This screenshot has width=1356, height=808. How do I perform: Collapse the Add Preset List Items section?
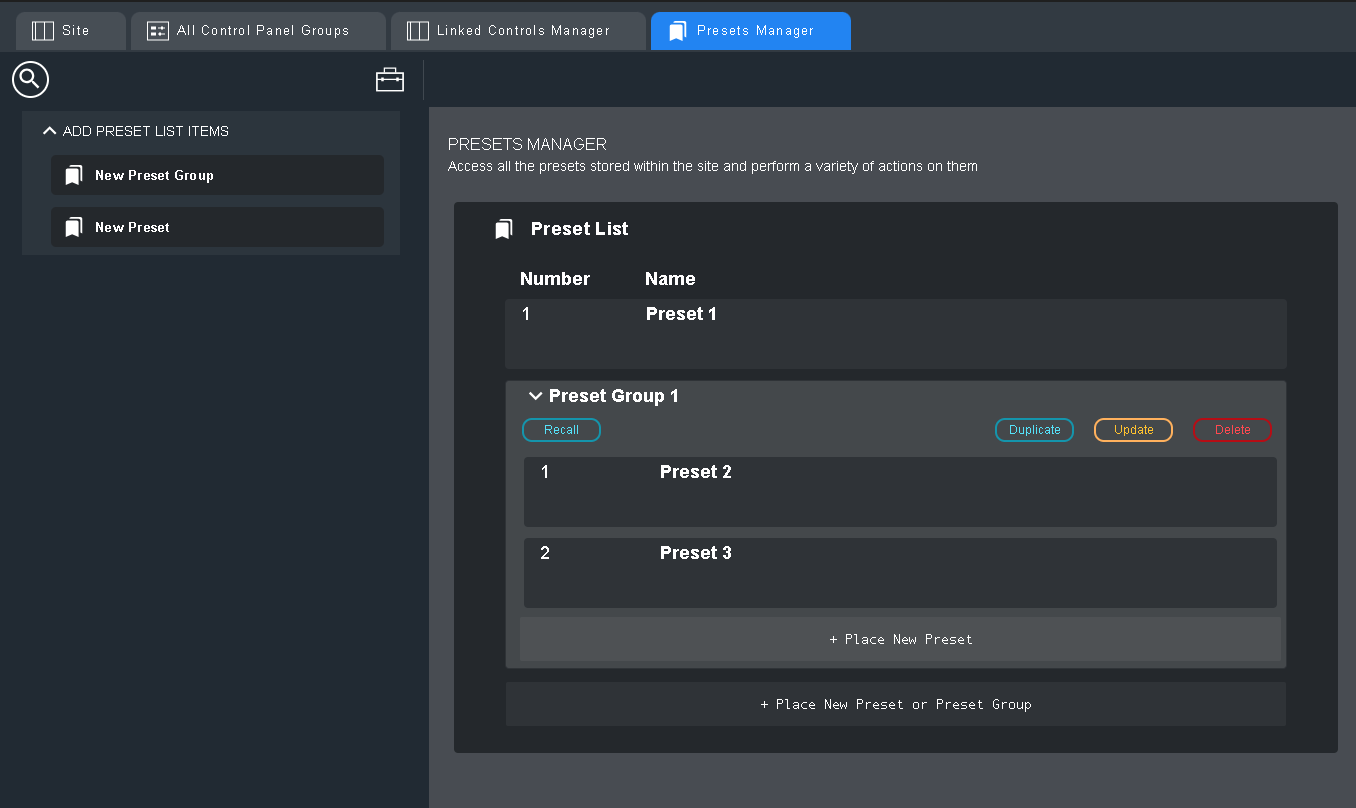pos(50,131)
